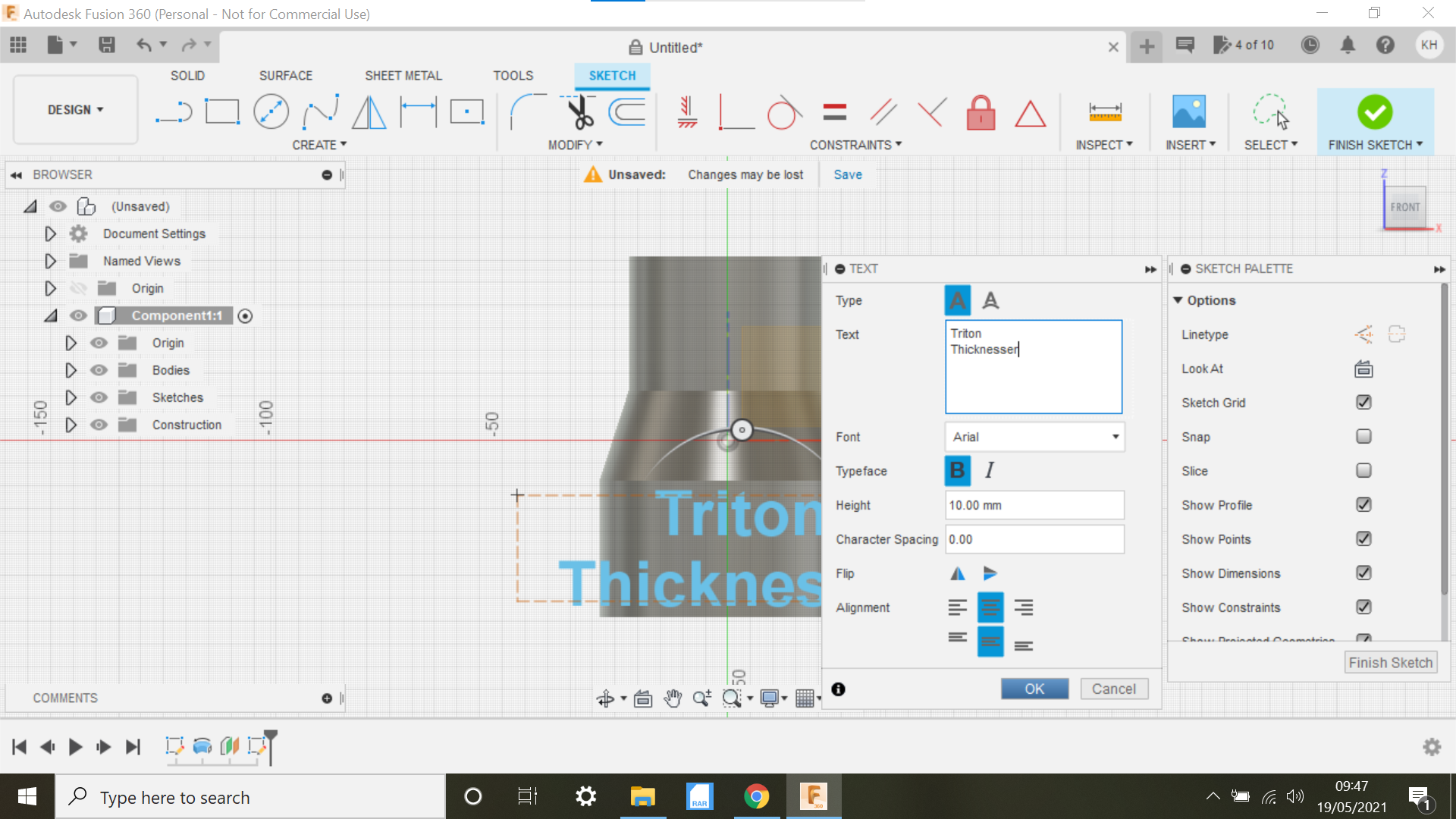
Task: Click the Insert image icon
Action: pos(1188,112)
